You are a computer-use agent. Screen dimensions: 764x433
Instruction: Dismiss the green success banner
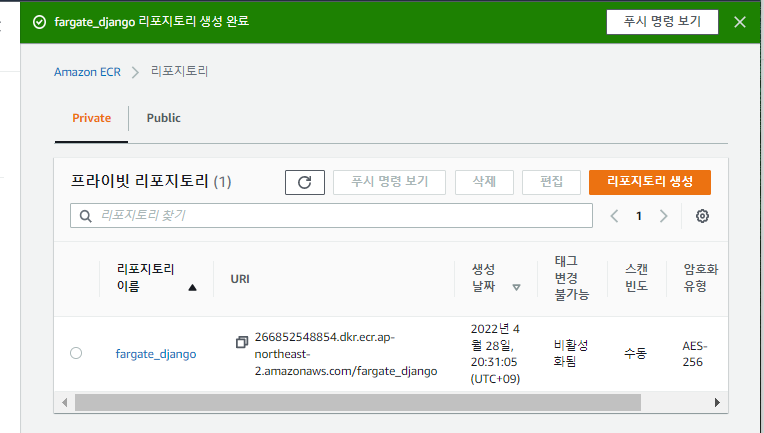740,22
